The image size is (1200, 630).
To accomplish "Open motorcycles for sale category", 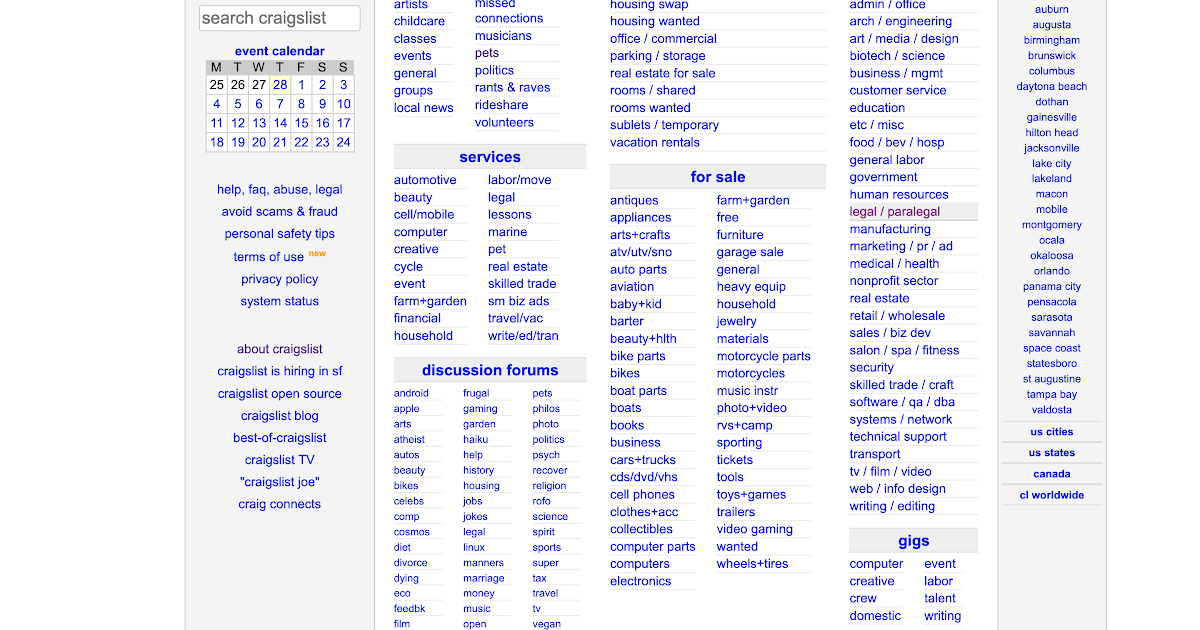I will (x=751, y=373).
